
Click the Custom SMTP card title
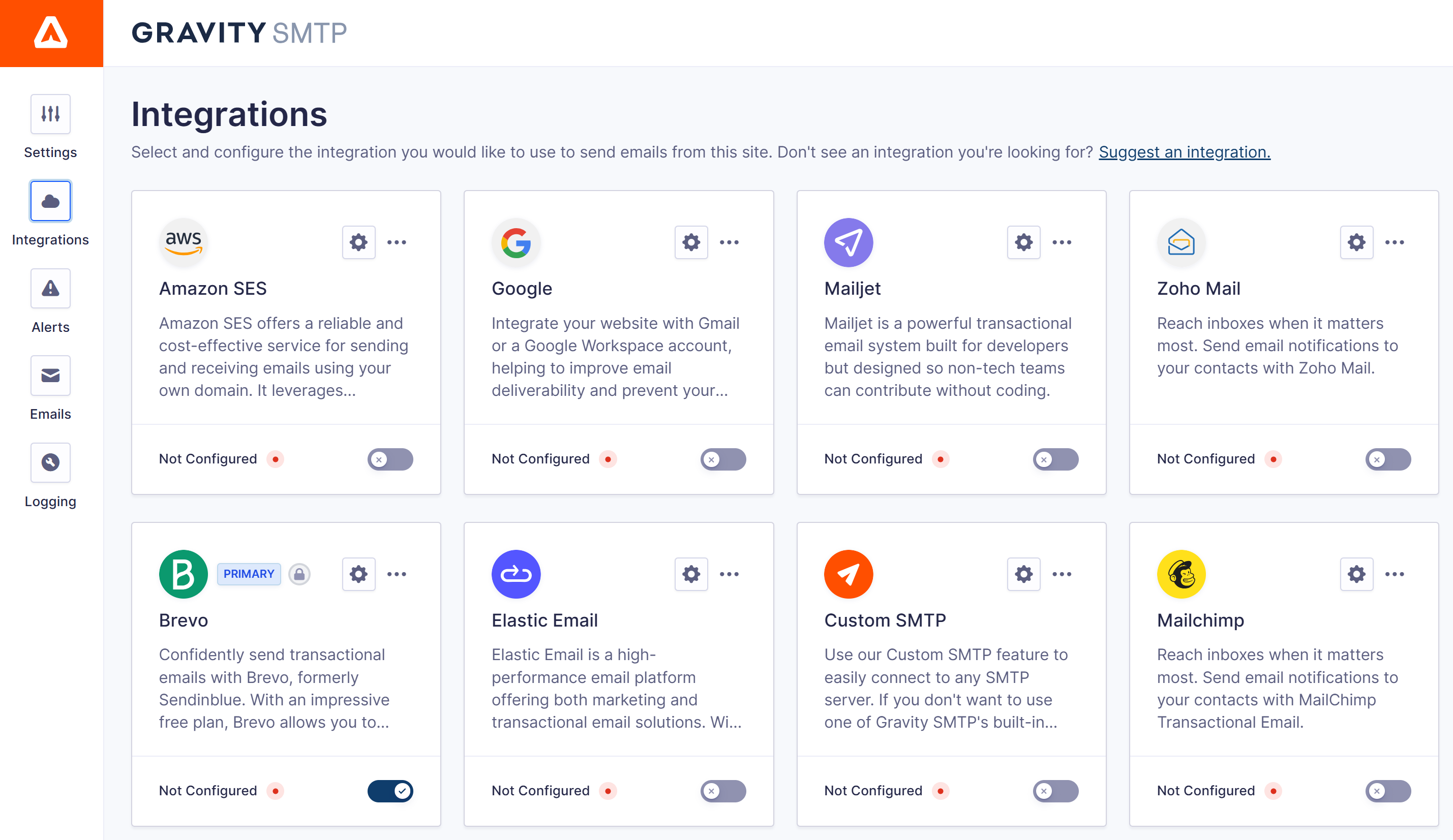885,620
